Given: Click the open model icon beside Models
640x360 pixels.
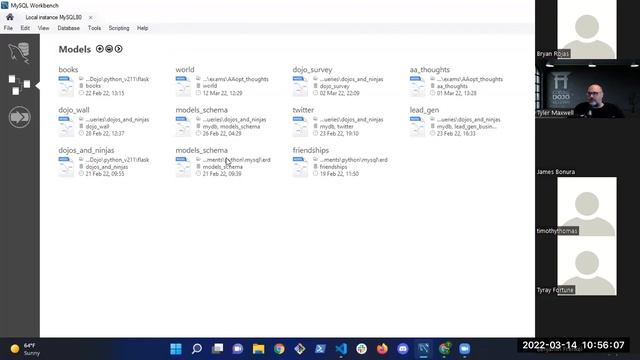Looking at the screenshot, I should [x=109, y=49].
